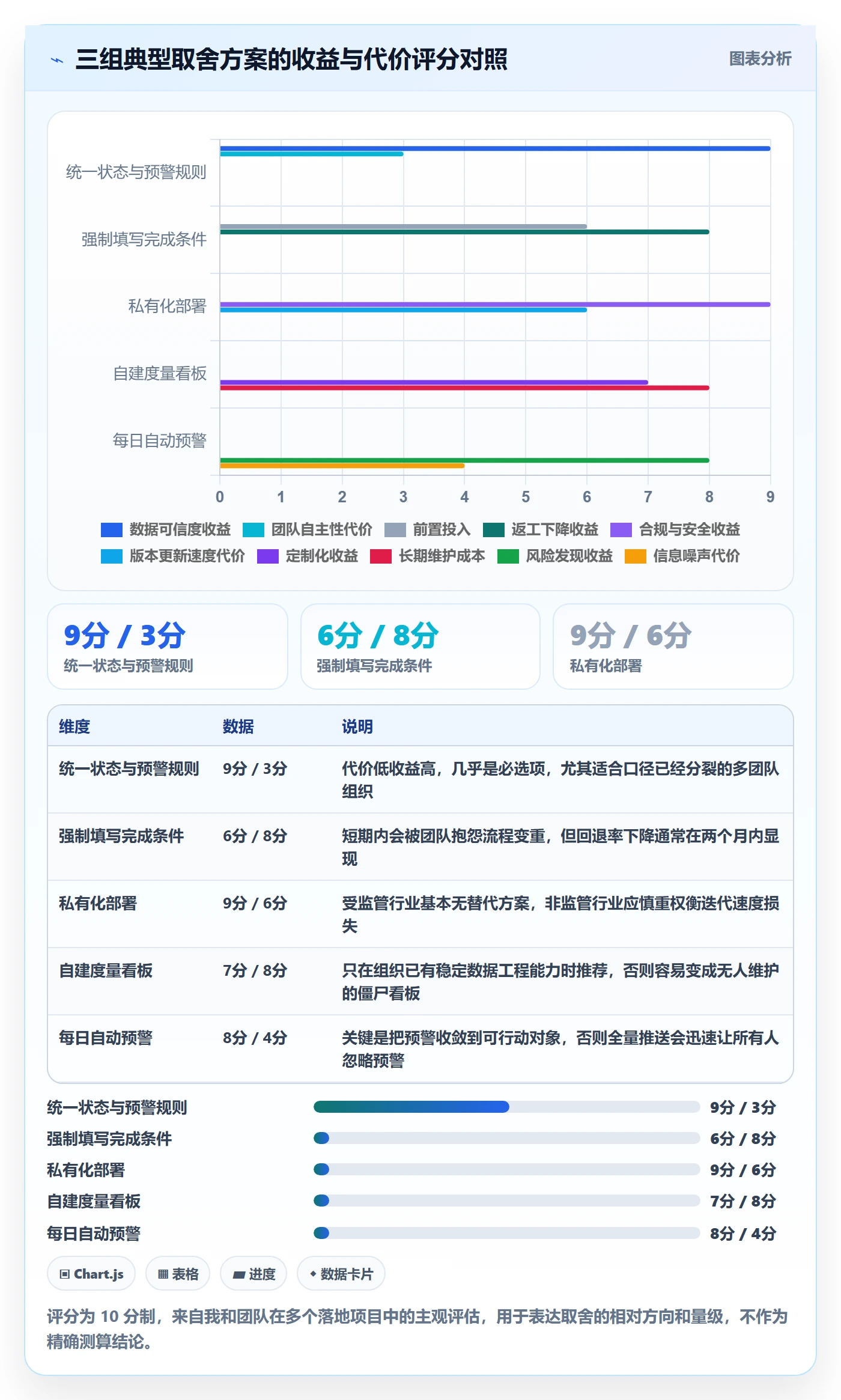Image resolution: width=841 pixels, height=1400 pixels.
Task: Click the lightning icon beside the title
Action: click(57, 59)
